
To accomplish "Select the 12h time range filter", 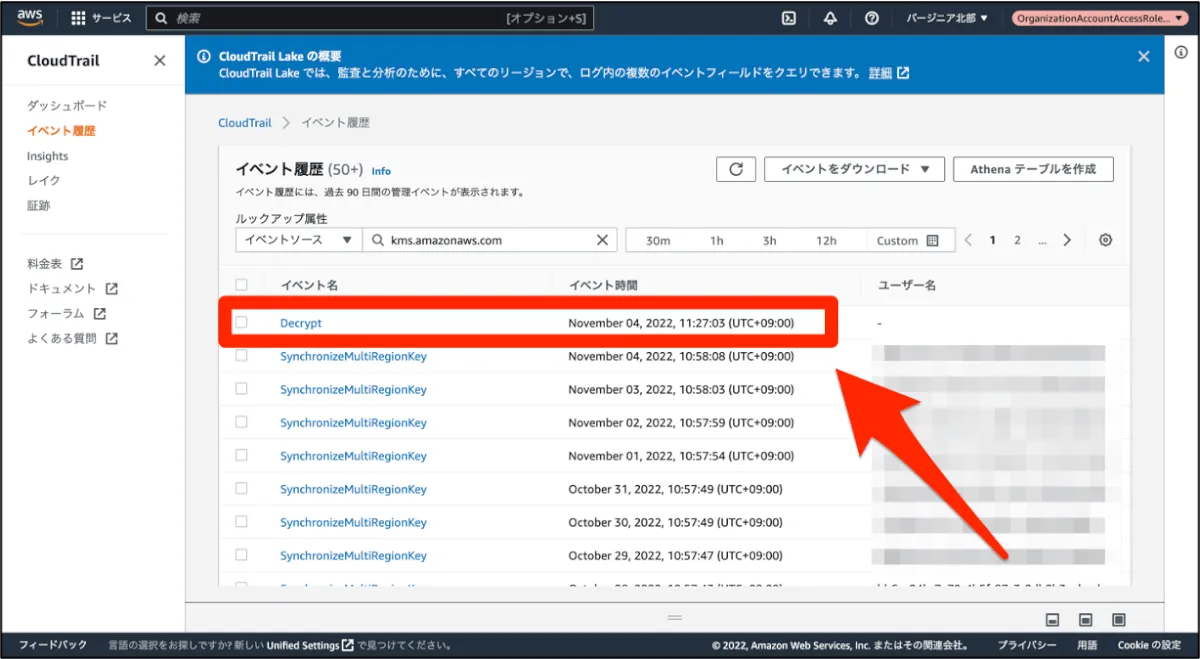I will (826, 240).
